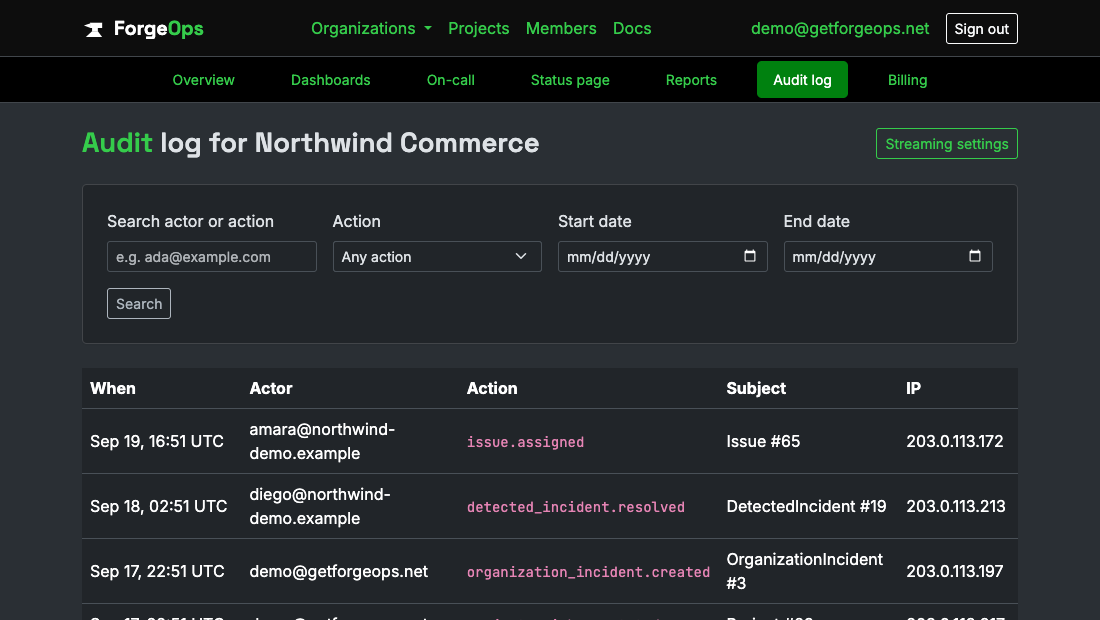Click actor amara@northwind-demo.example
Screen dimensions: 1100x620
click(322, 441)
